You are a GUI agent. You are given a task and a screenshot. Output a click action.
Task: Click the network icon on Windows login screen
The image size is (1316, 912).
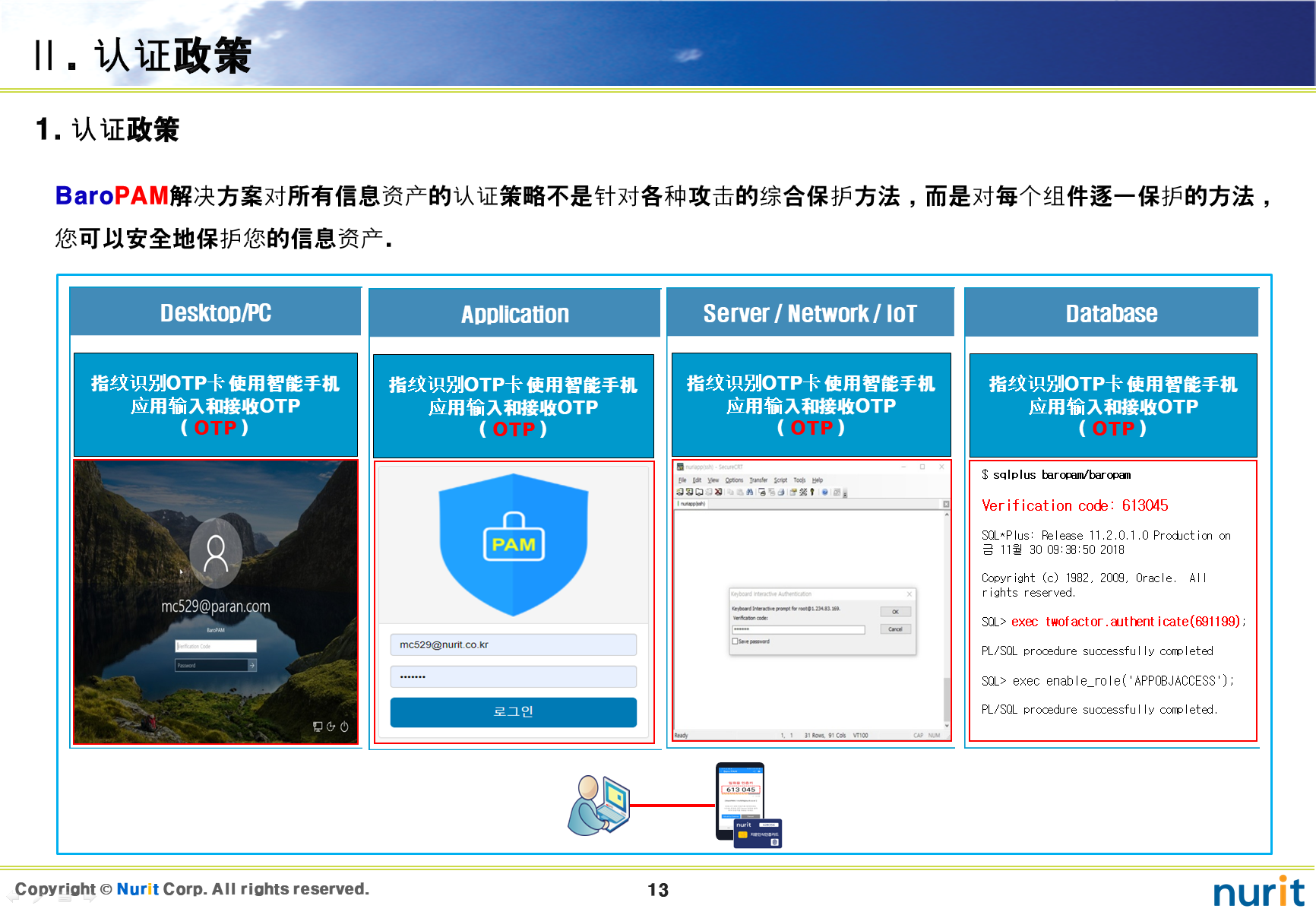(318, 727)
